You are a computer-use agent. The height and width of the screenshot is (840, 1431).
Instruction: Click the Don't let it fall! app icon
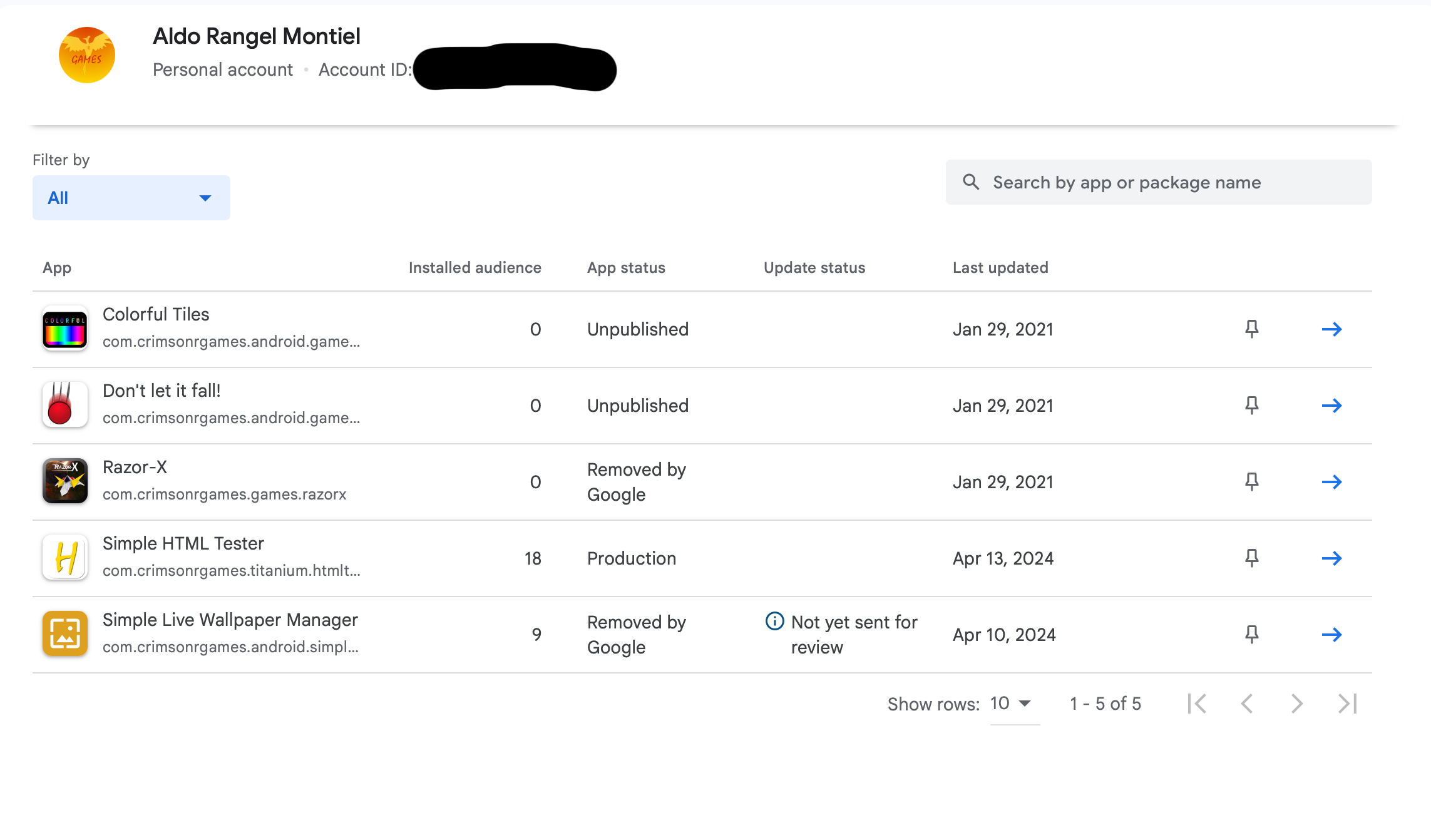coord(65,404)
